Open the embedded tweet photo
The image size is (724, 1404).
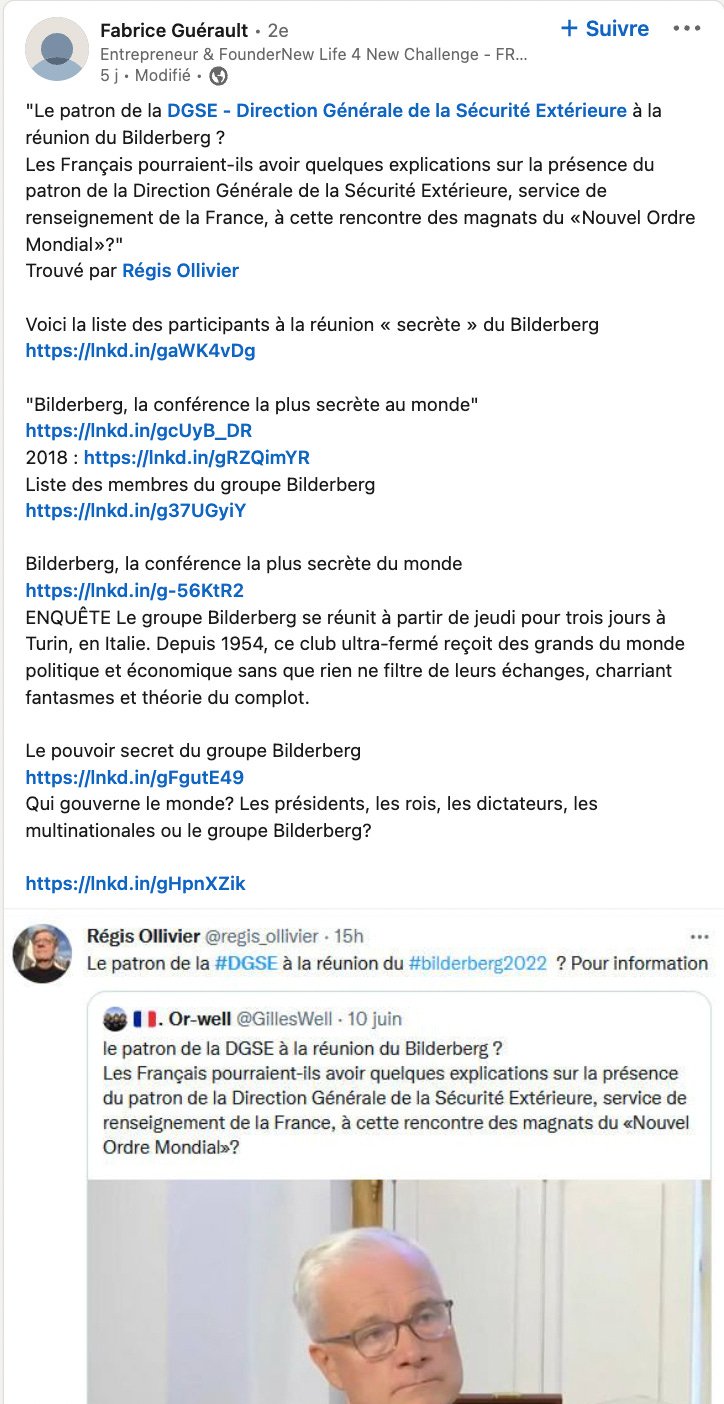tap(399, 1292)
